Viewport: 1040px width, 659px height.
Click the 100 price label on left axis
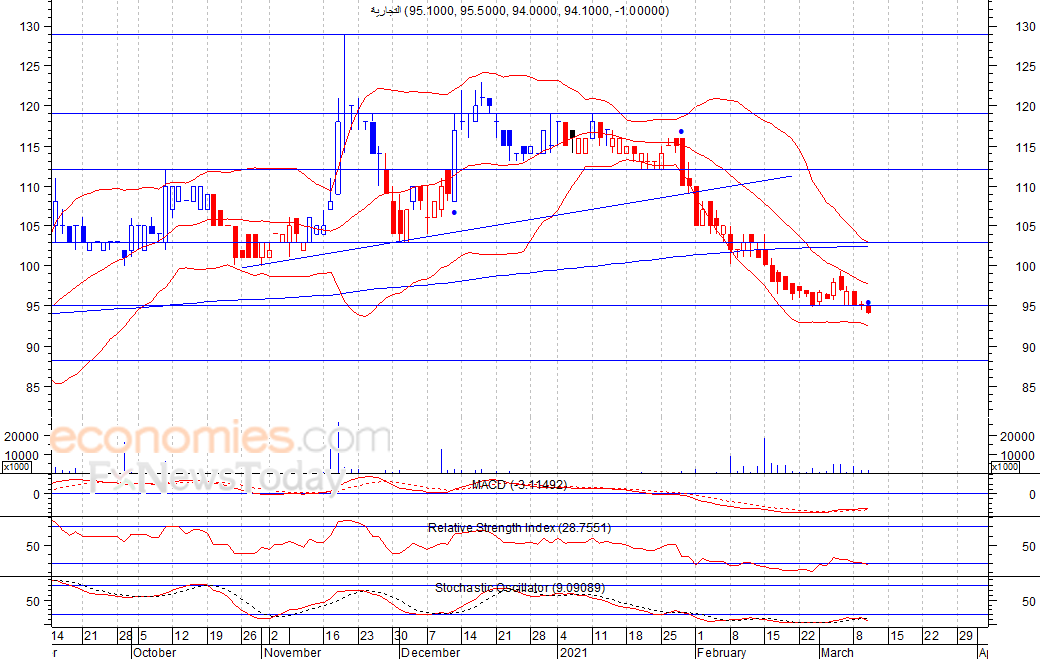point(30,267)
